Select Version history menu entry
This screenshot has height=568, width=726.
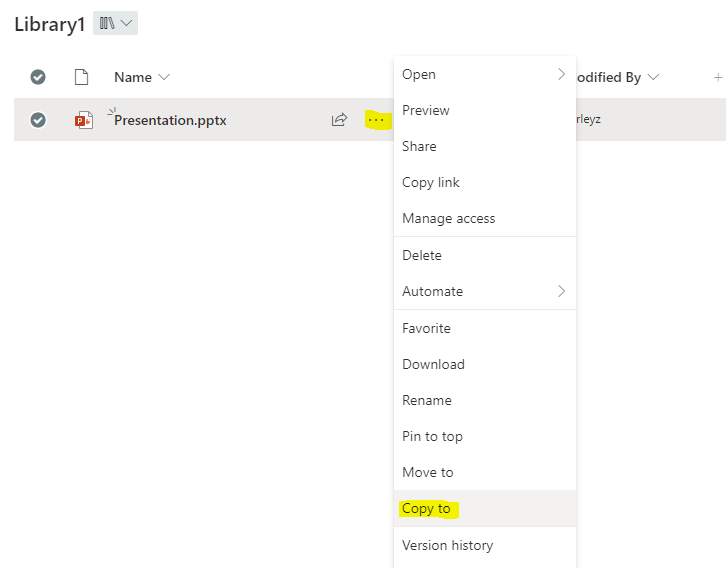[x=447, y=545]
